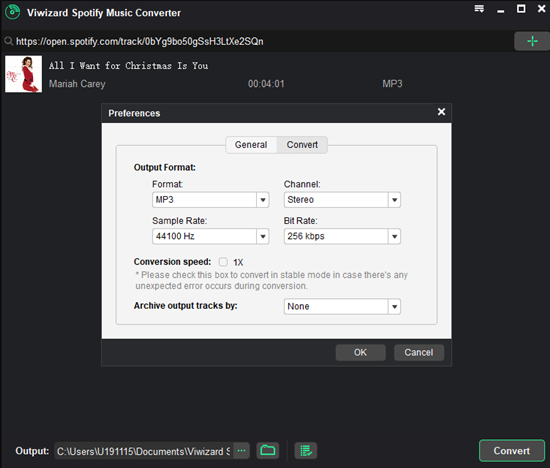Switch to the General tab

click(251, 145)
